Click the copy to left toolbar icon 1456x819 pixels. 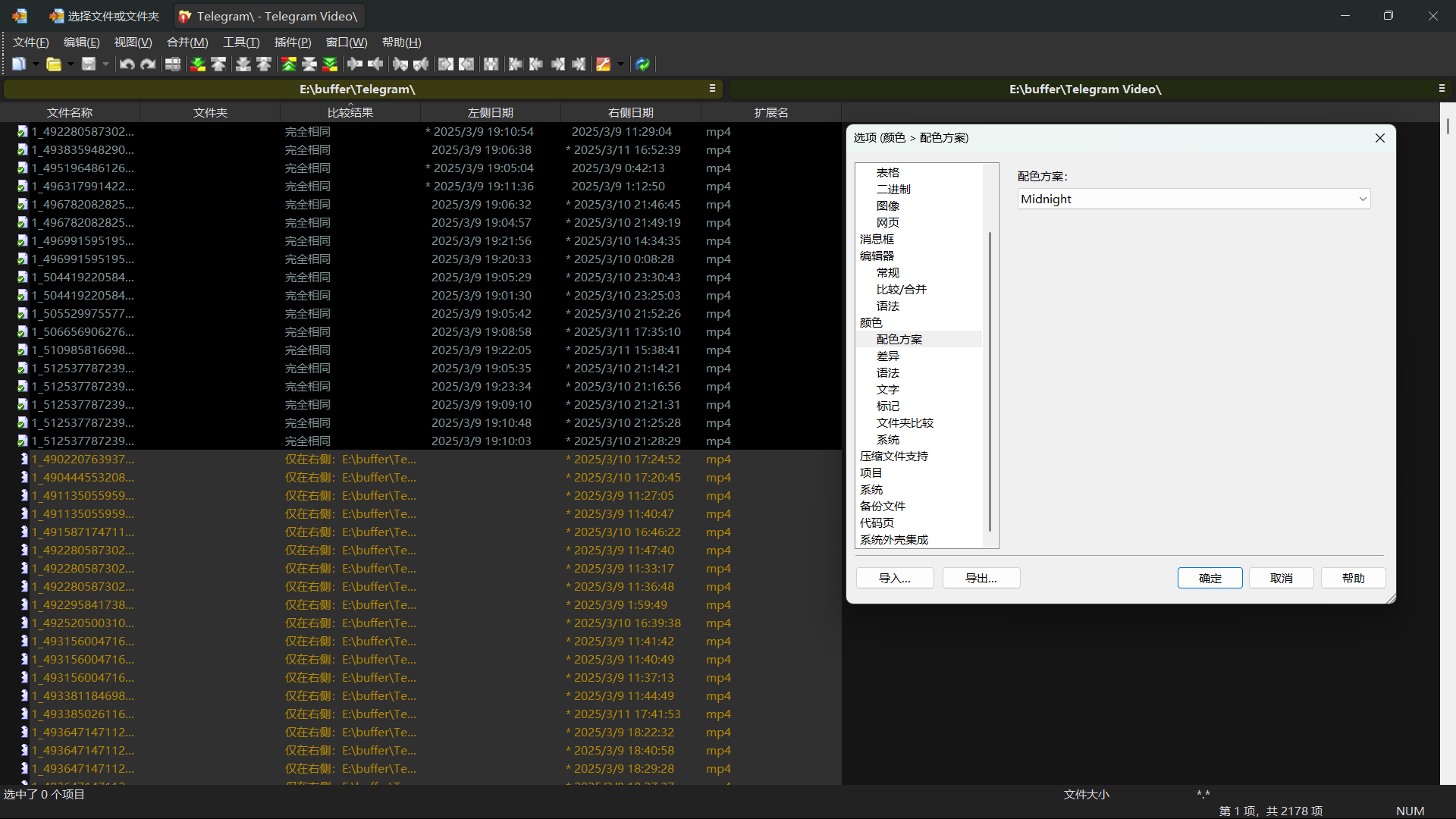(x=375, y=64)
